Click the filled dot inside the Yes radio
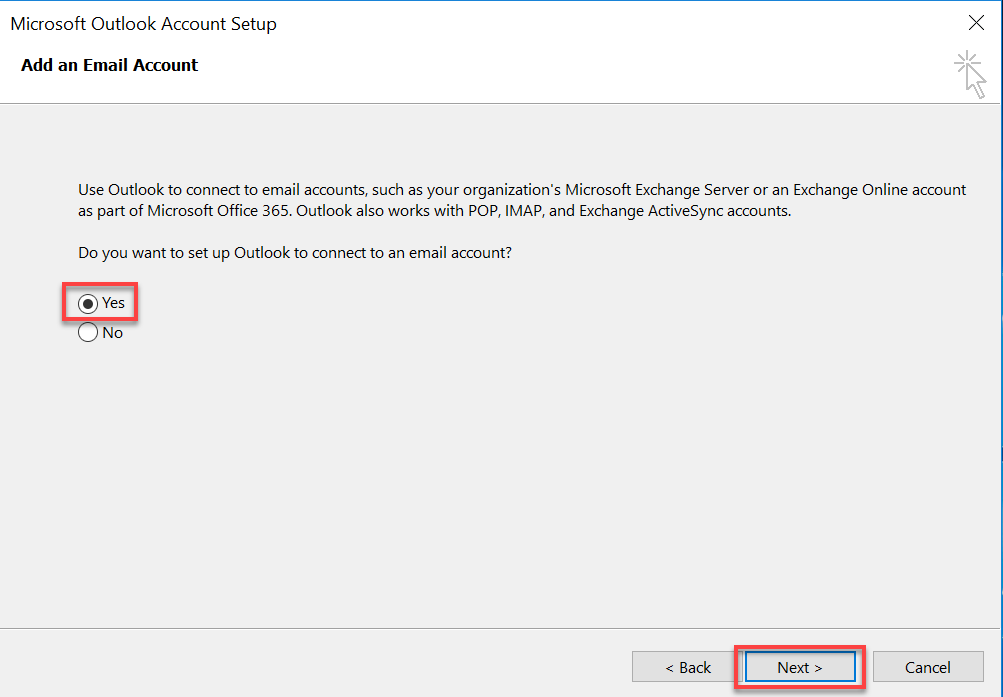Screen dimensions: 1003x697 click(x=88, y=303)
